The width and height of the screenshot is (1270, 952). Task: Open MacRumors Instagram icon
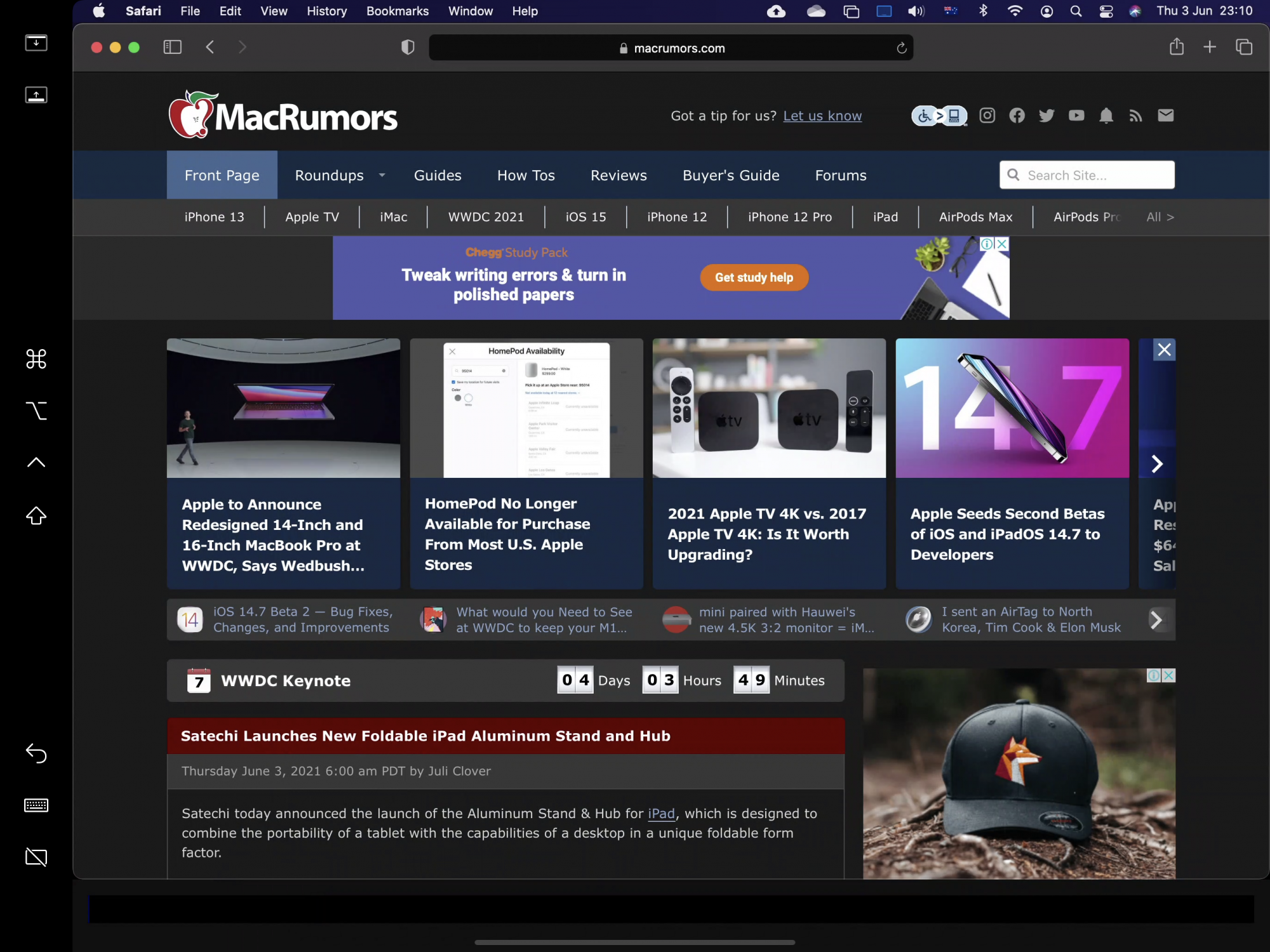[987, 116]
